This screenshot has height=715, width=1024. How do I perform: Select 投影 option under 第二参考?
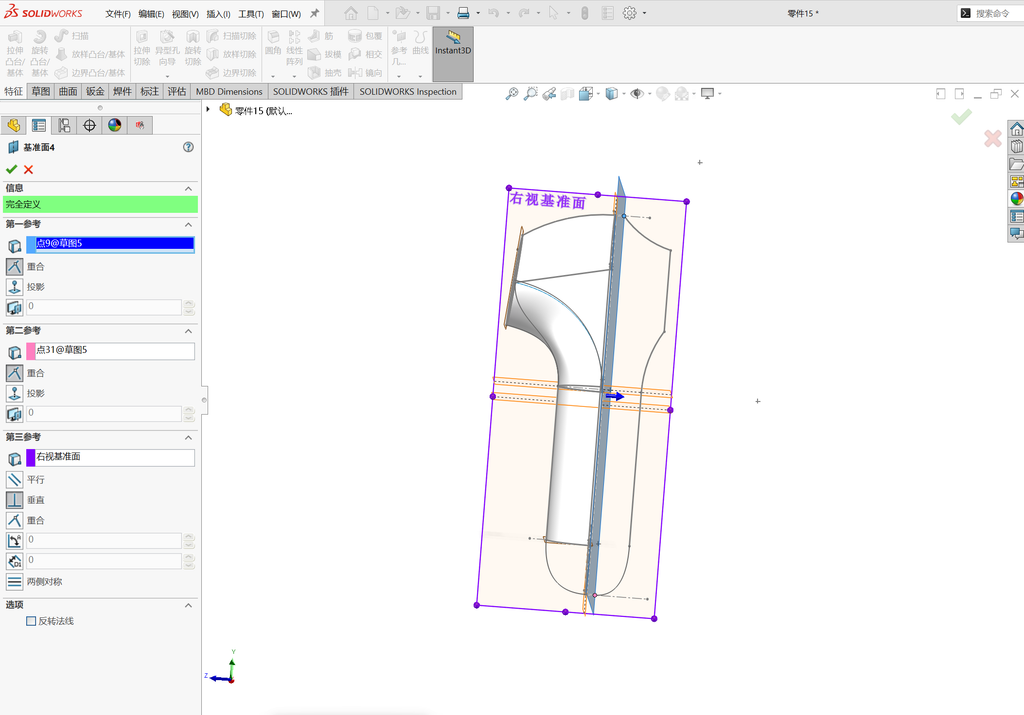pos(14,393)
